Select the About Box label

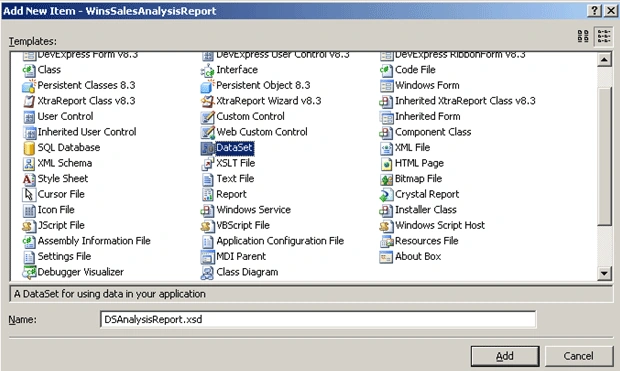418,256
